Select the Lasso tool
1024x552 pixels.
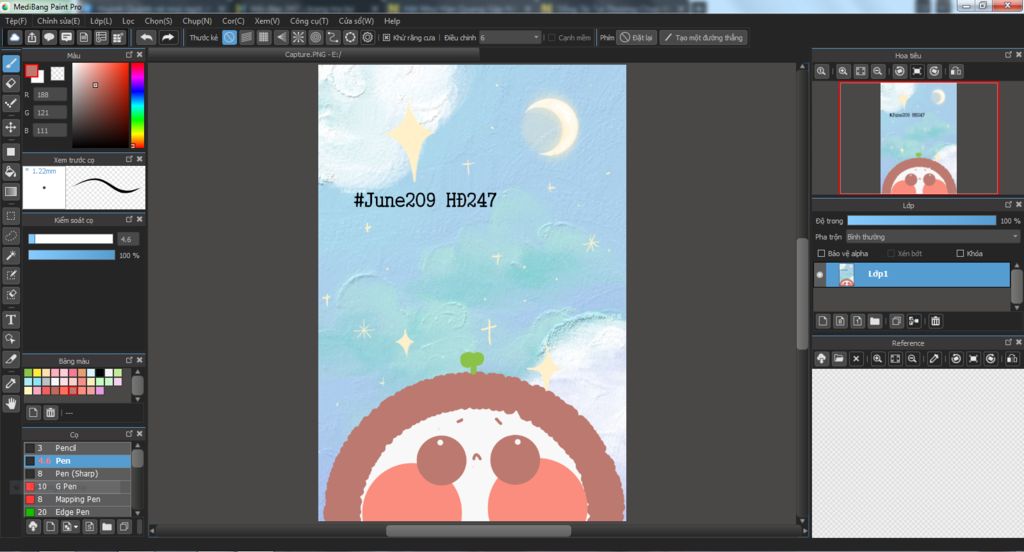tap(10, 236)
